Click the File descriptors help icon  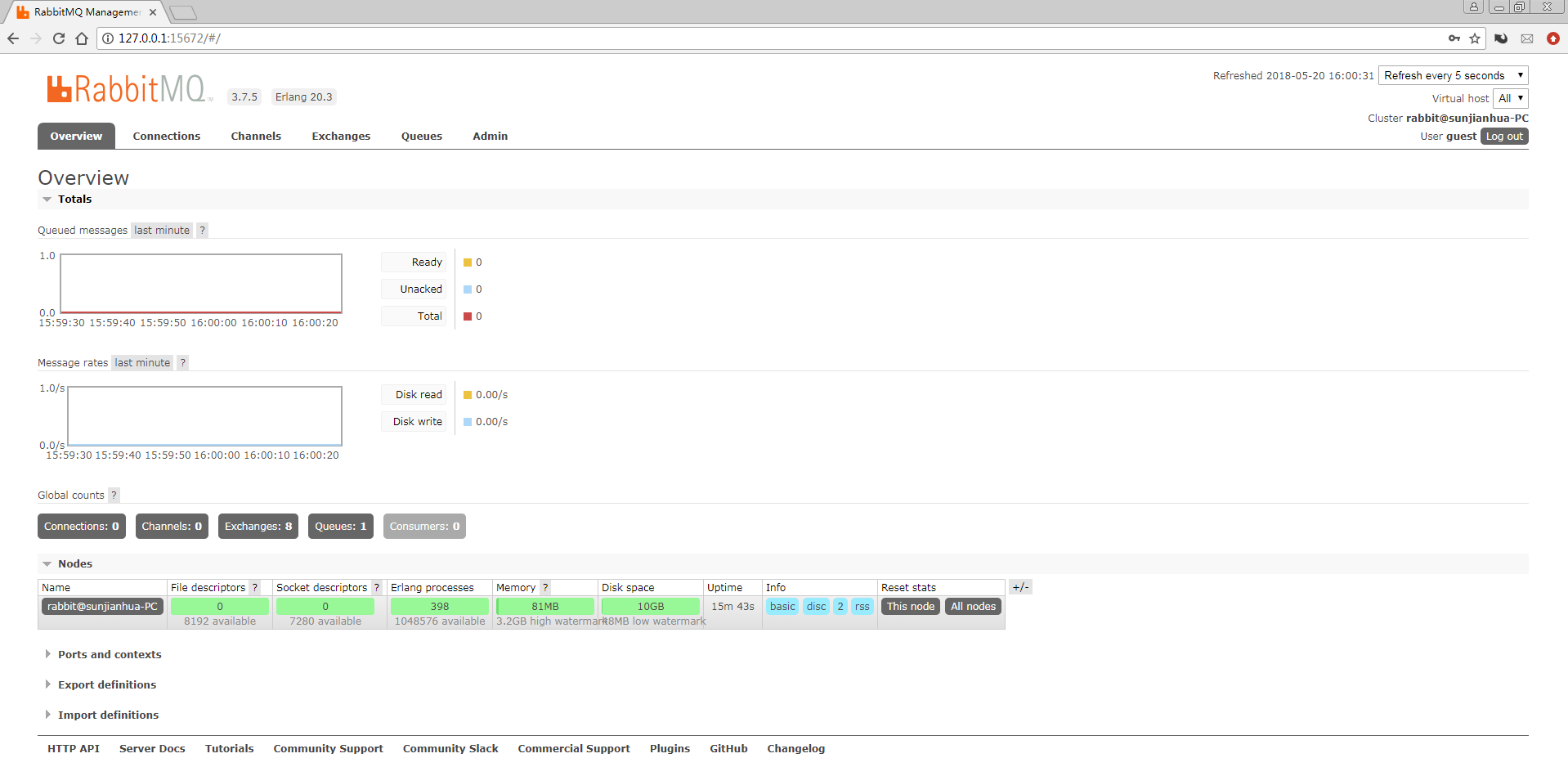255,587
